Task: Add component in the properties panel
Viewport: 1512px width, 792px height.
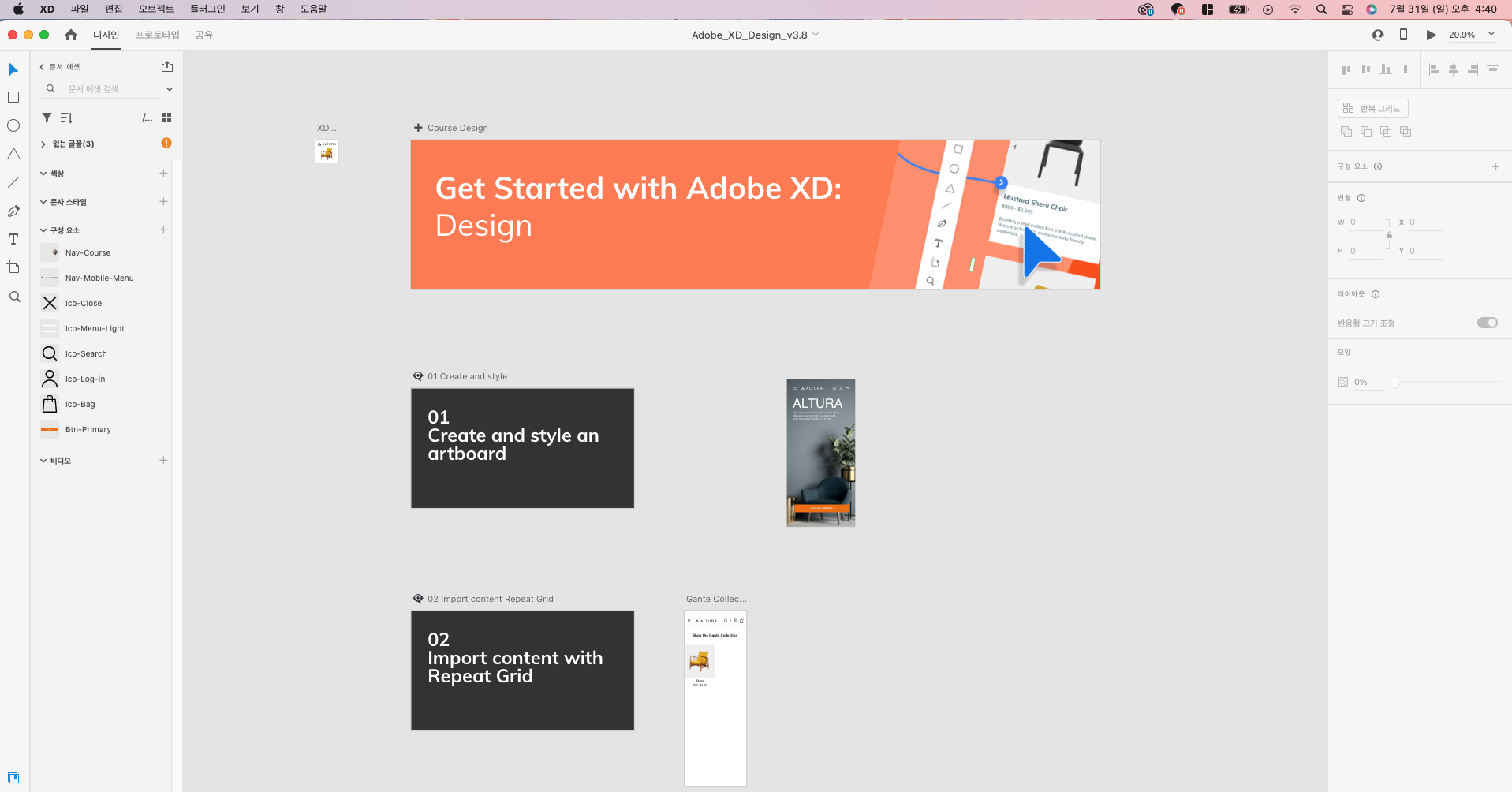Action: pyautogui.click(x=1495, y=166)
